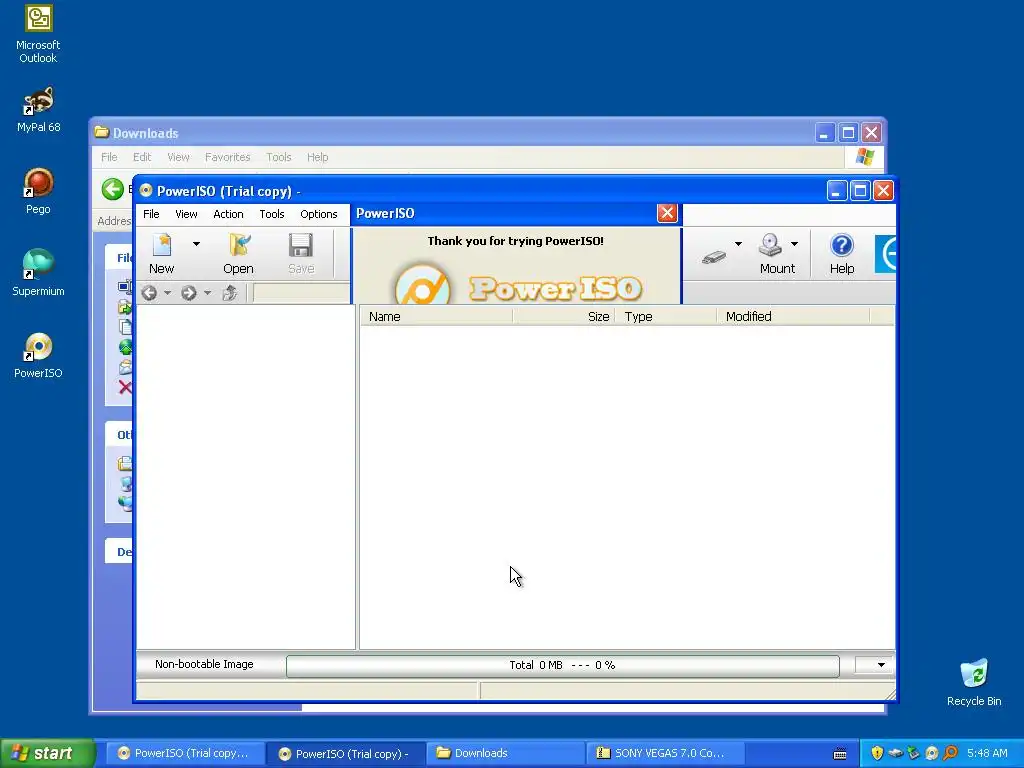Open the Options menu in PowerISO

point(319,214)
